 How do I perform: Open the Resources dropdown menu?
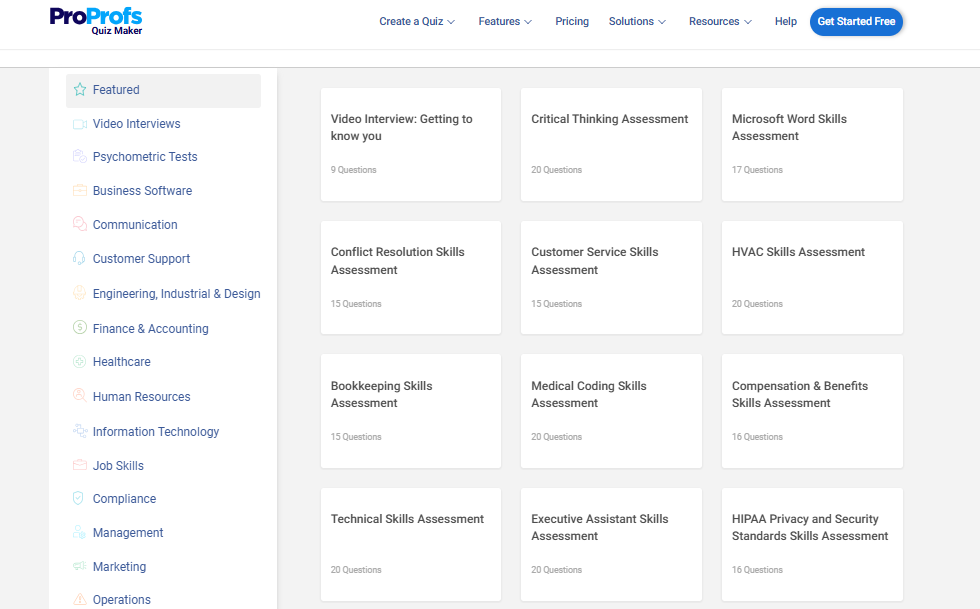(720, 21)
